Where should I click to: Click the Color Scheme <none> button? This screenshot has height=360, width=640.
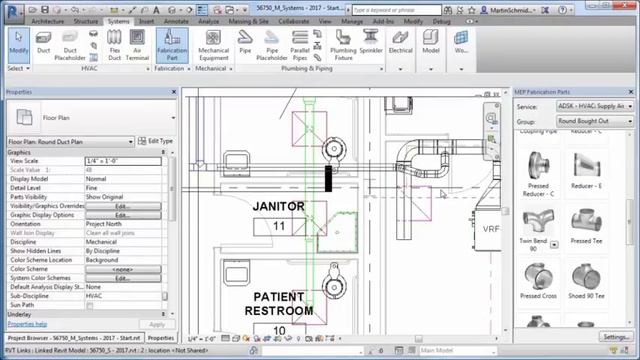(123, 269)
